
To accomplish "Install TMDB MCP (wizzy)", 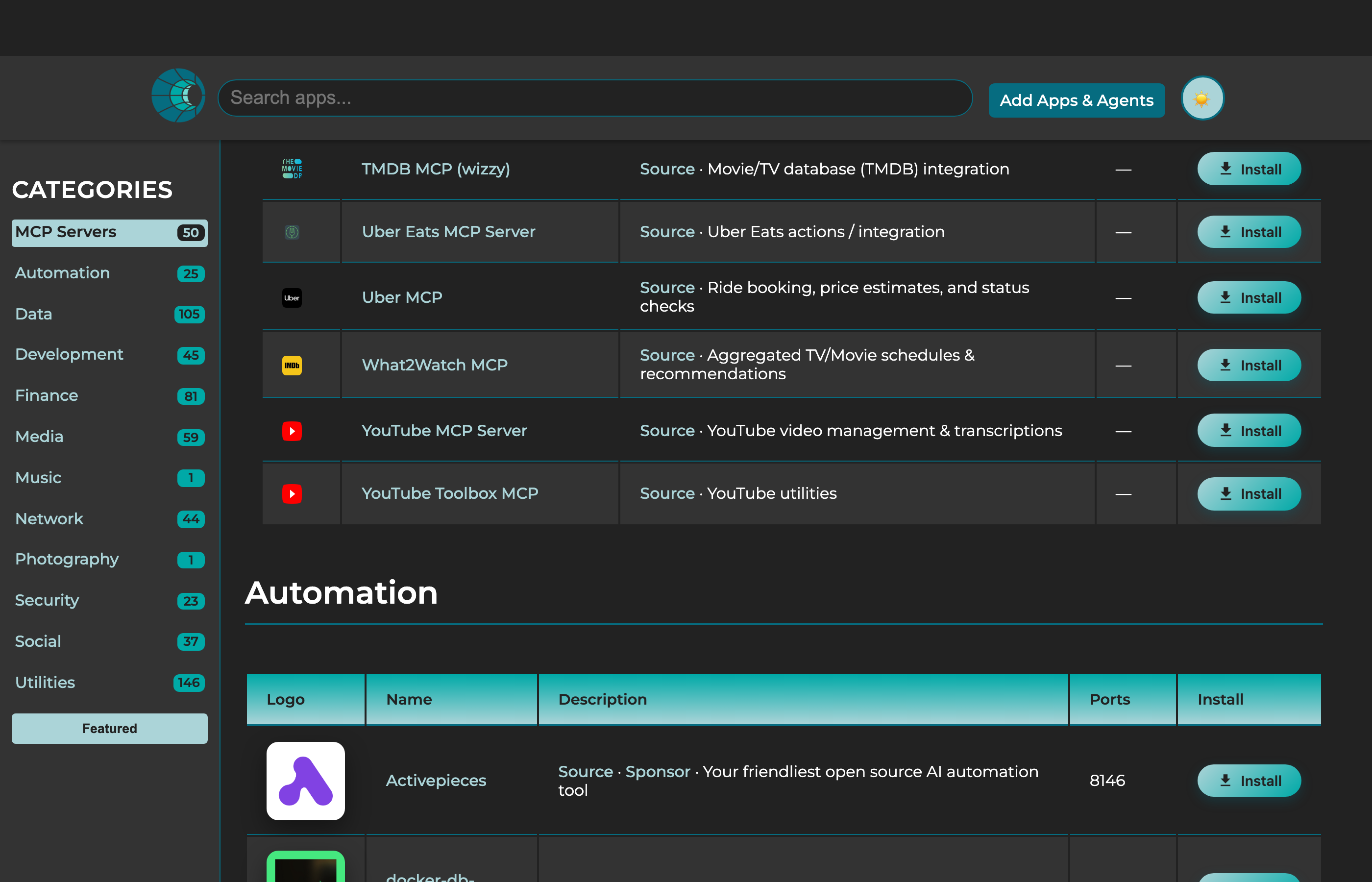I will pyautogui.click(x=1249, y=169).
